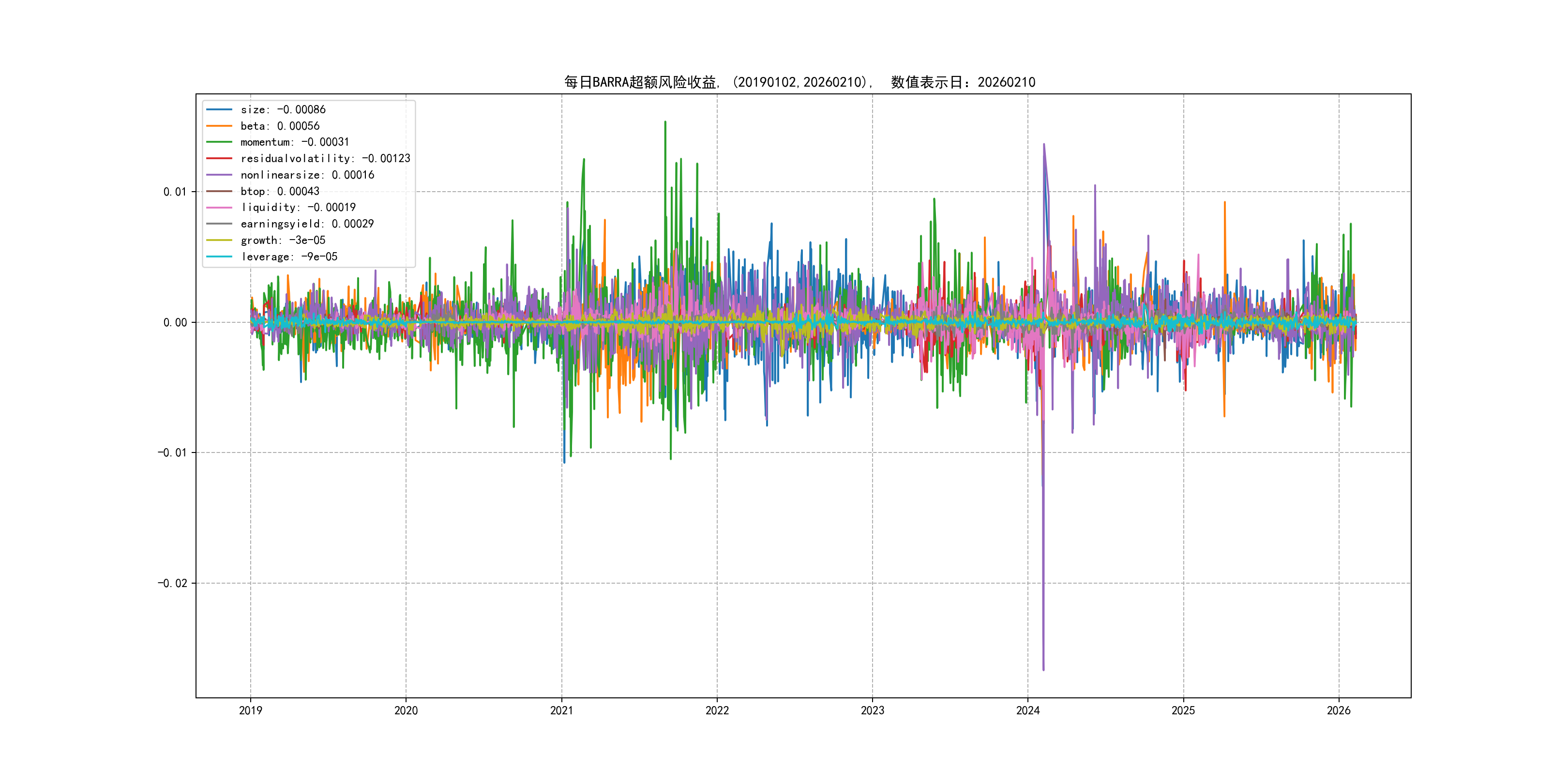This screenshot has height=784, width=1568.
Task: Click the -0.02 y-axis tick label
Action: (x=172, y=583)
